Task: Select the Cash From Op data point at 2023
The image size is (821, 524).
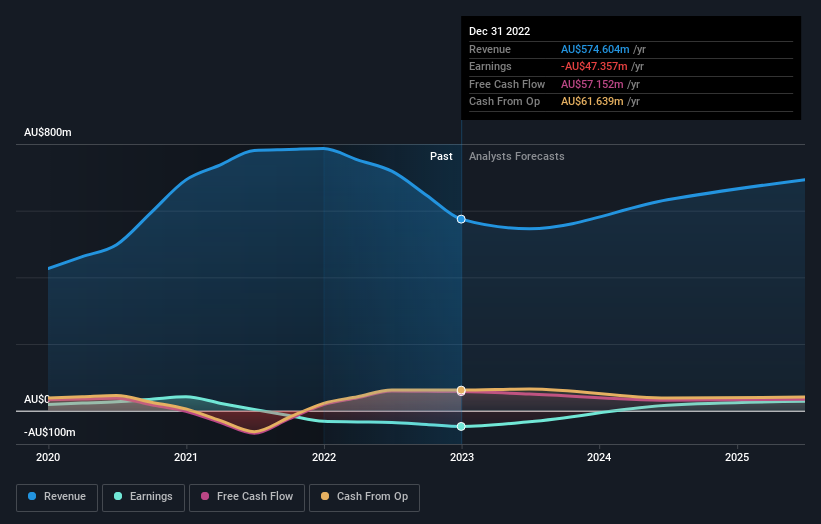Action: click(x=461, y=390)
